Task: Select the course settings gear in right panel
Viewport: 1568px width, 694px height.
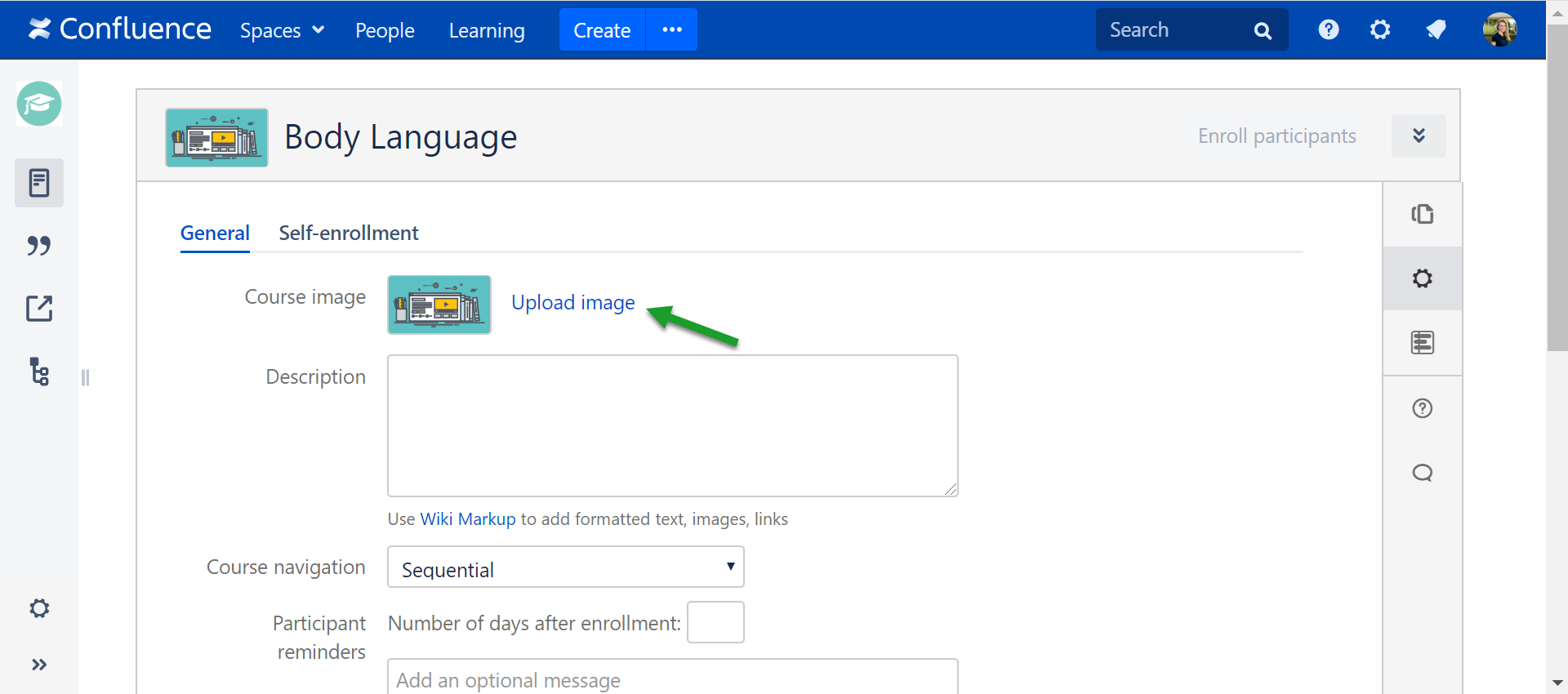Action: tap(1422, 278)
